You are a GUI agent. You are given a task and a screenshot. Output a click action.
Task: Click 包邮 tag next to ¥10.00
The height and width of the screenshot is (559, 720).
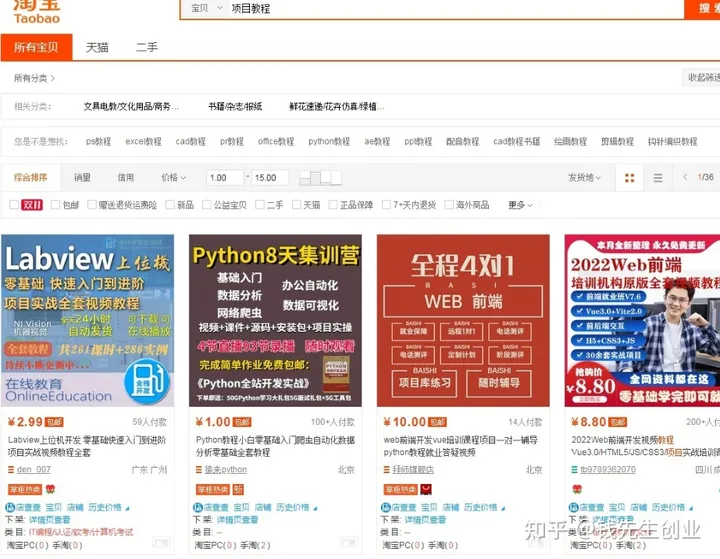click(437, 422)
